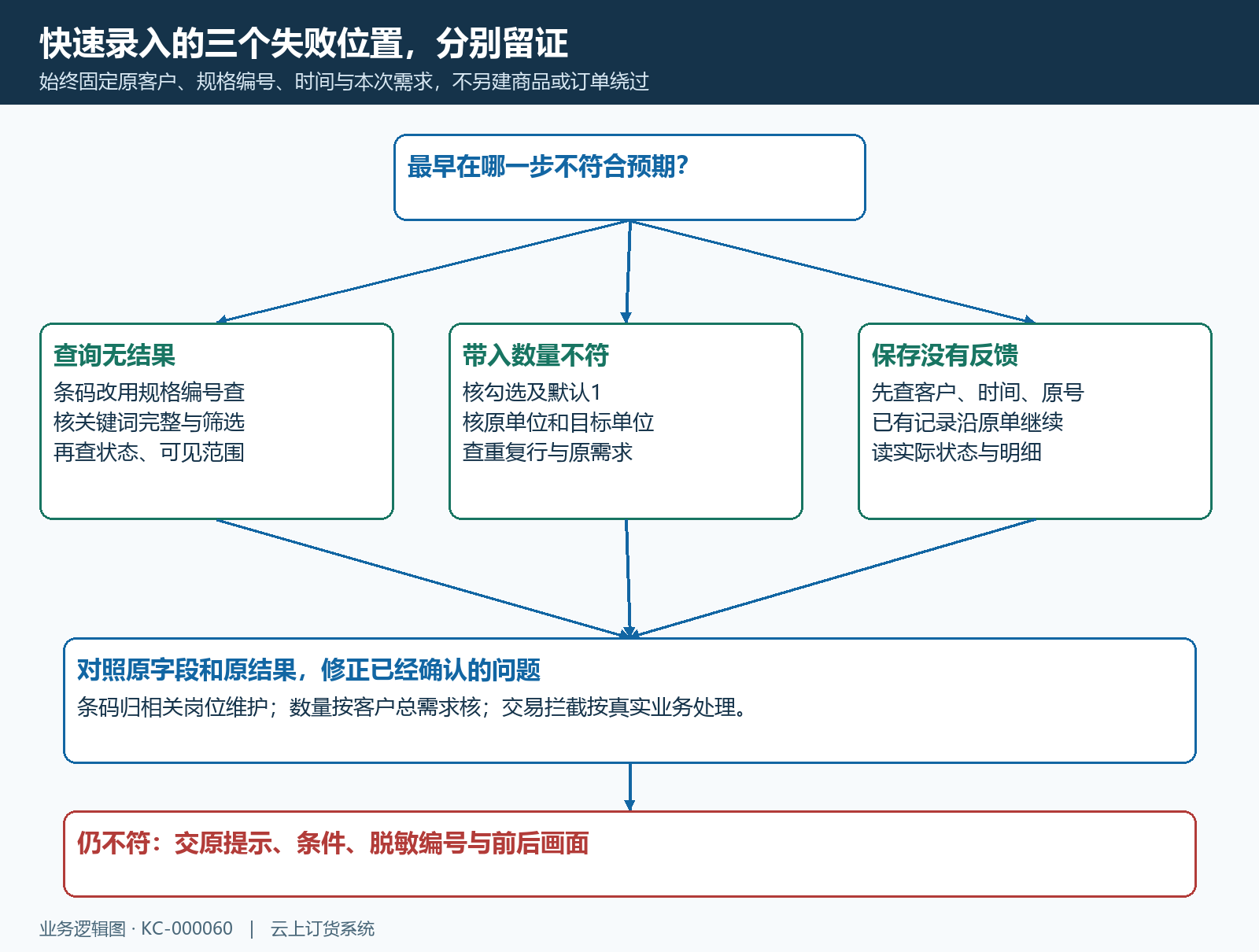1259x952 pixels.
Task: Select the line 再查状态、可见范围
Action: pos(149,452)
